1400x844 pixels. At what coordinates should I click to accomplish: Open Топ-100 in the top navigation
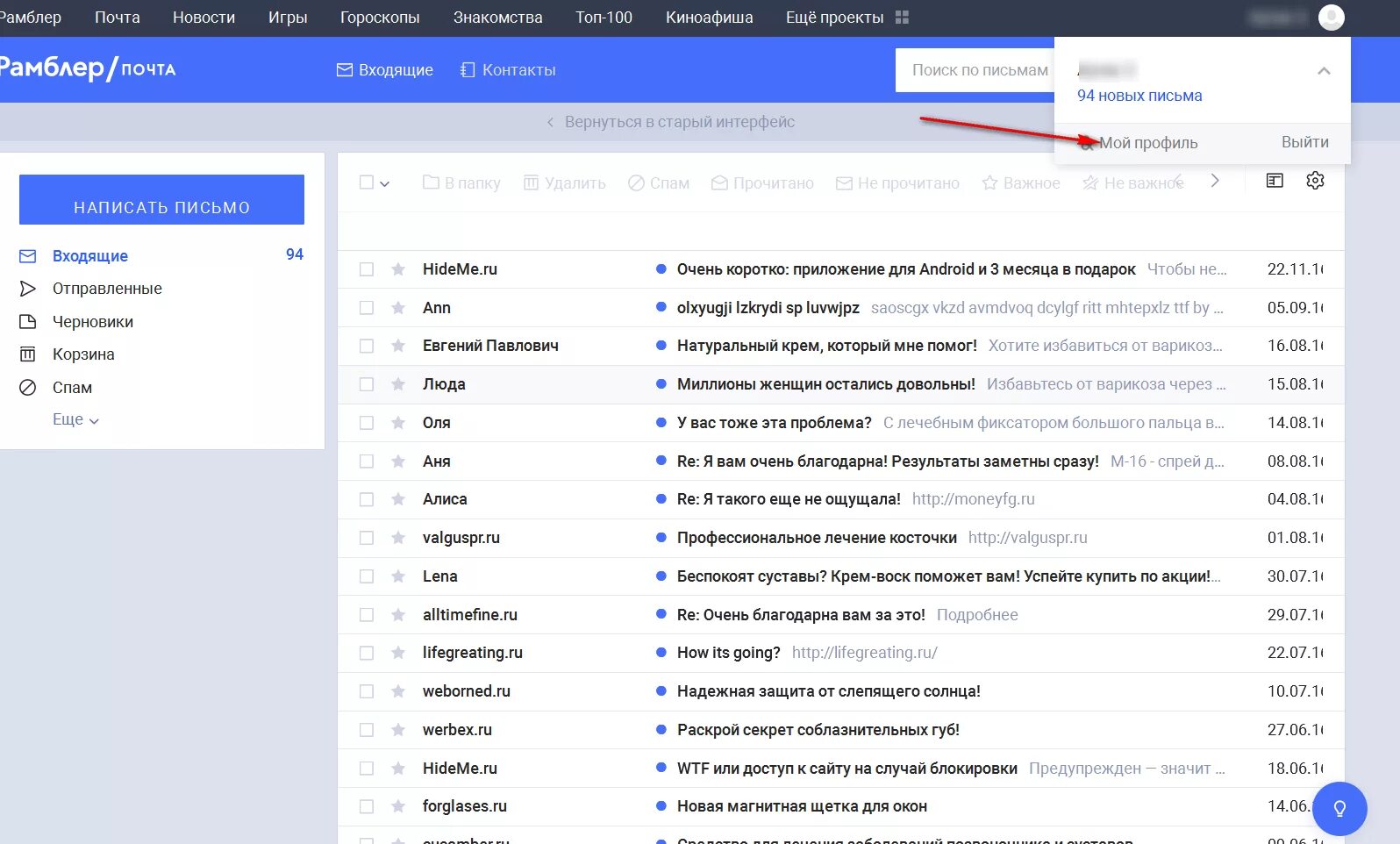[x=604, y=18]
